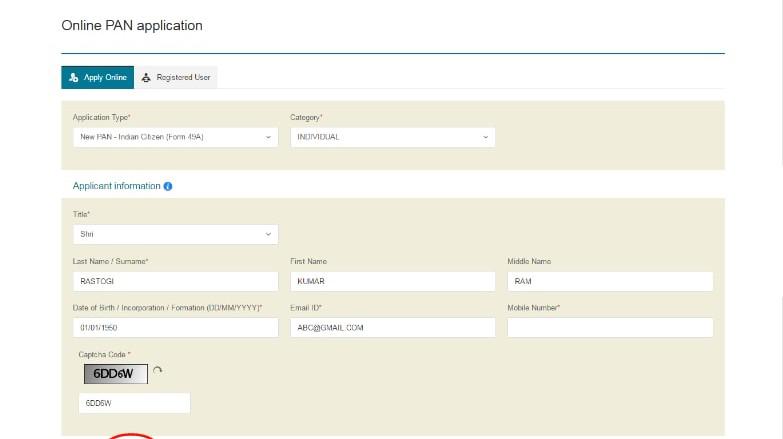783x439 pixels.
Task: Click the captcha entry field with 6DD6W
Action: tap(134, 403)
